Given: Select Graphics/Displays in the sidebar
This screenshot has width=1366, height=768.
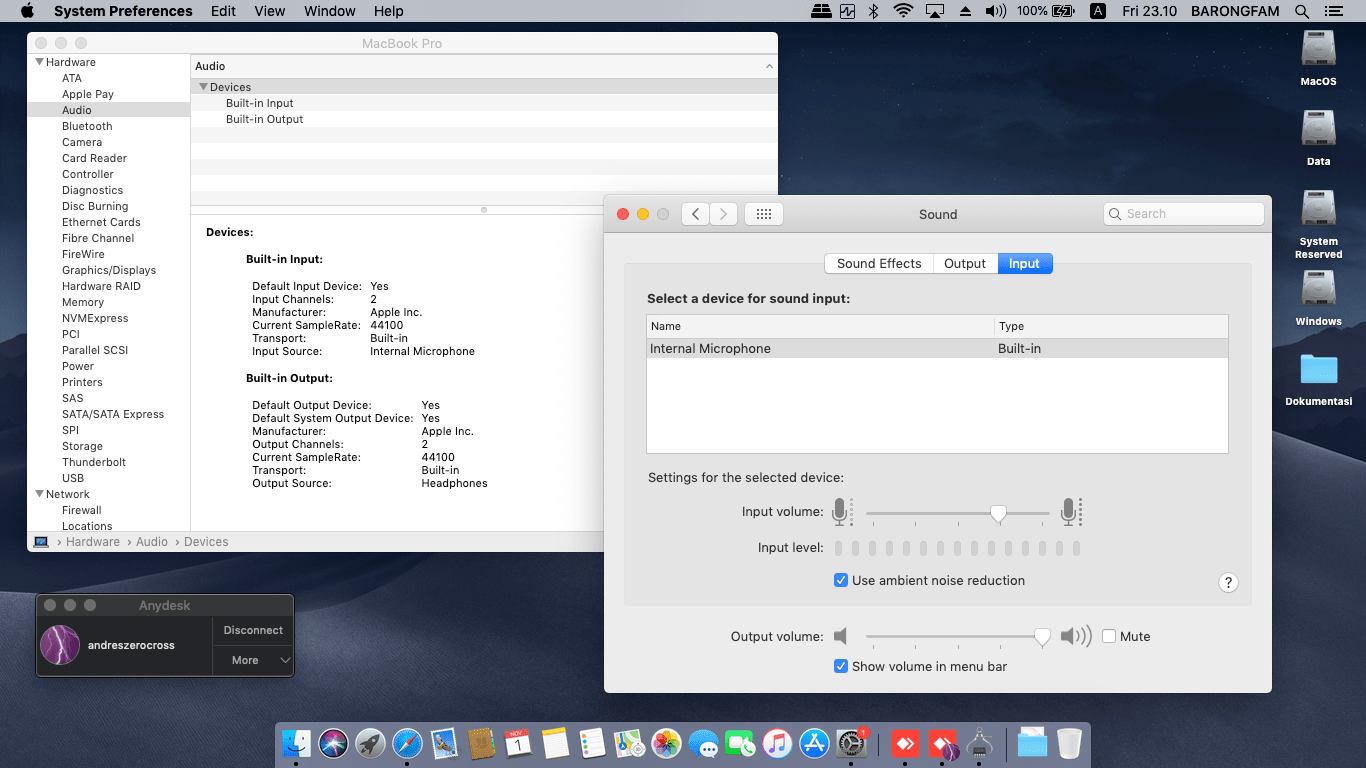Looking at the screenshot, I should [x=109, y=270].
